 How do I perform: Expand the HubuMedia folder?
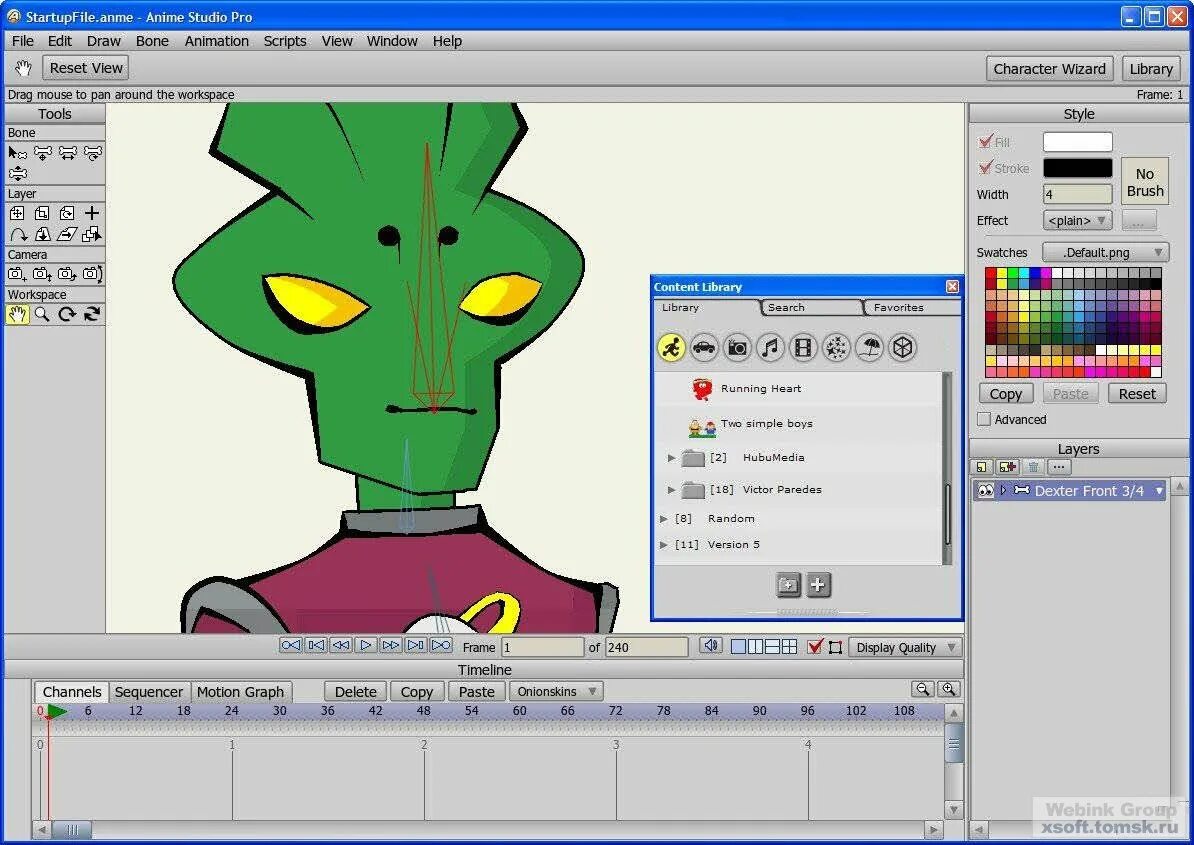coord(671,458)
